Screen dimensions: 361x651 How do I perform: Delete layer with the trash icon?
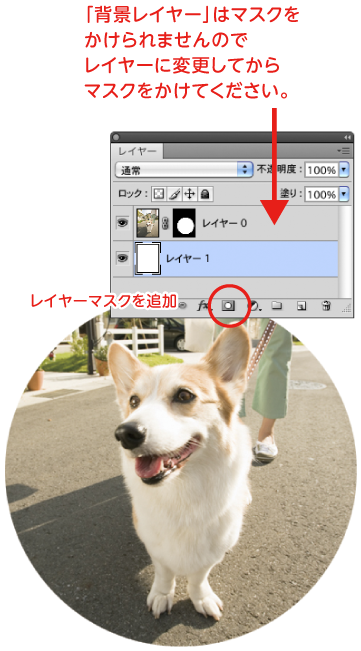326,306
